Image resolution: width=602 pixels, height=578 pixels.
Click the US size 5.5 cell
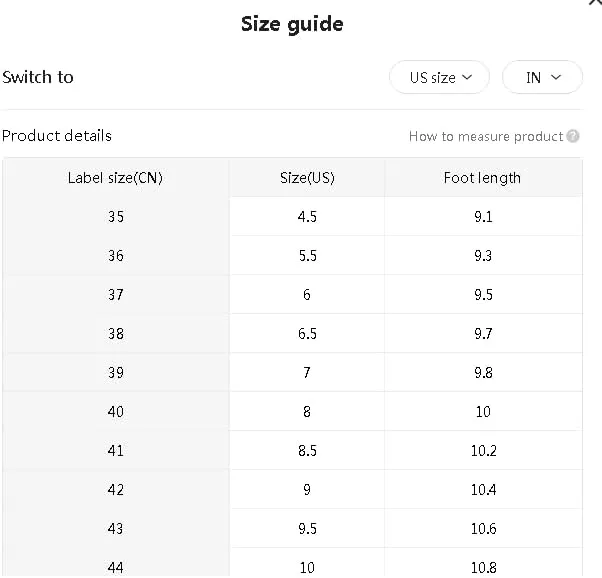click(307, 256)
